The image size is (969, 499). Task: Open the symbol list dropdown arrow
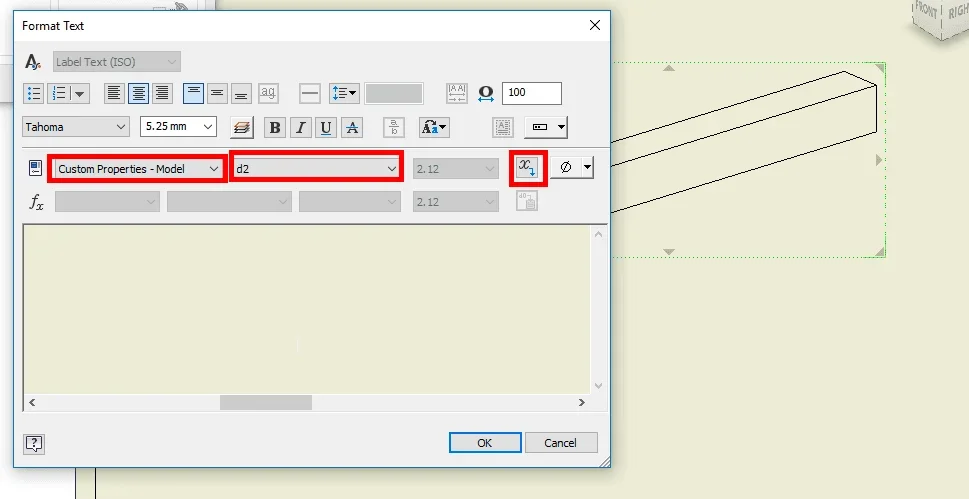point(588,168)
